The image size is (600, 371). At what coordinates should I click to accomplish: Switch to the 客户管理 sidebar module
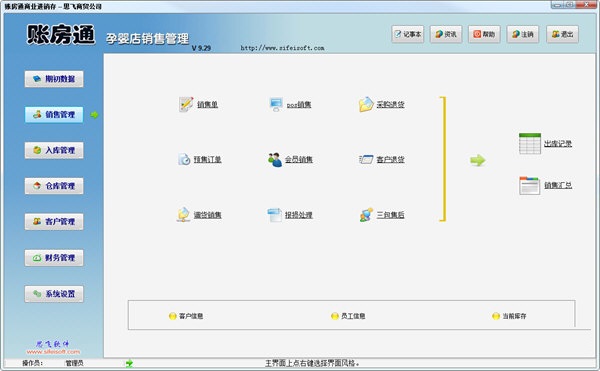coord(54,221)
